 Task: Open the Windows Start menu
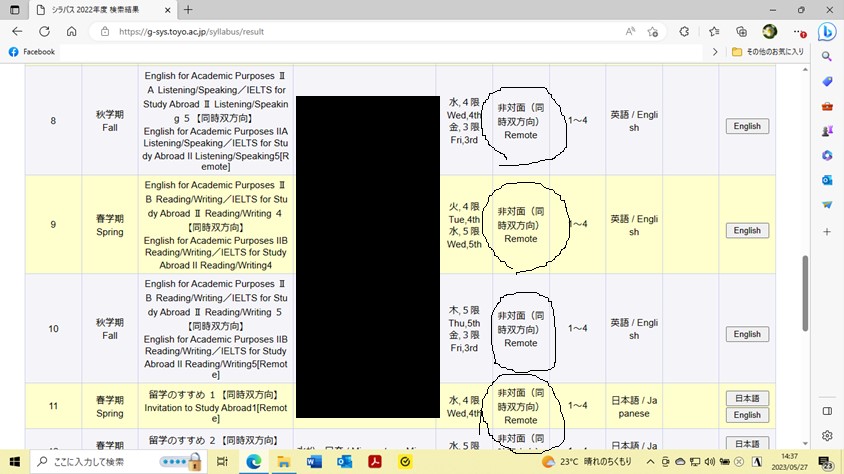point(15,462)
